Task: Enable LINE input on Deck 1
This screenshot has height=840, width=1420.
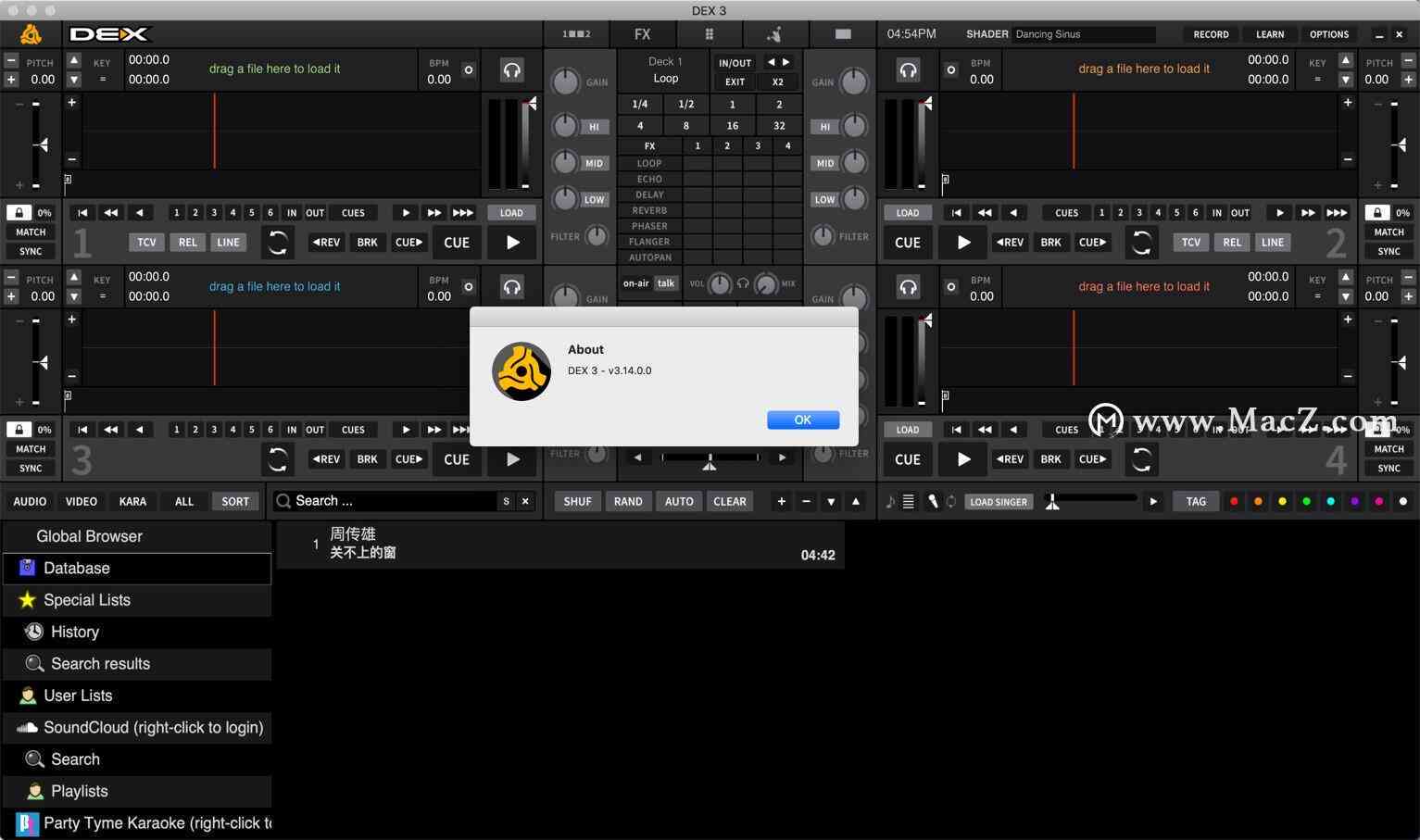Action: pyautogui.click(x=228, y=243)
